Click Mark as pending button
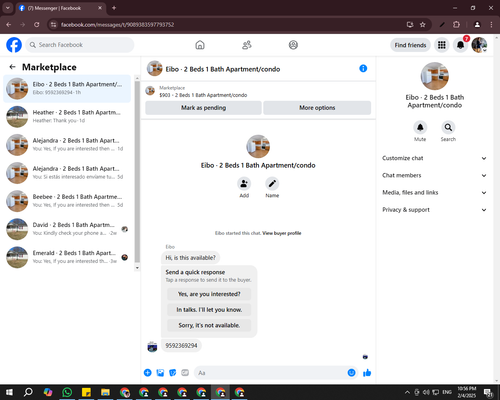The width and height of the screenshot is (500, 400). 203,108
